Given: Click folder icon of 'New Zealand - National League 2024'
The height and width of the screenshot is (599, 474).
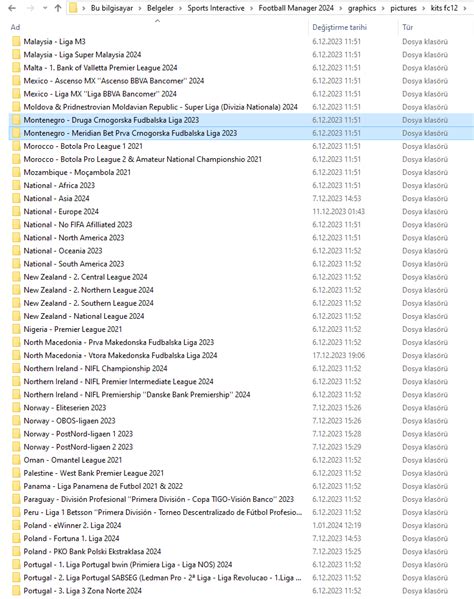Looking at the screenshot, I should point(16,316).
